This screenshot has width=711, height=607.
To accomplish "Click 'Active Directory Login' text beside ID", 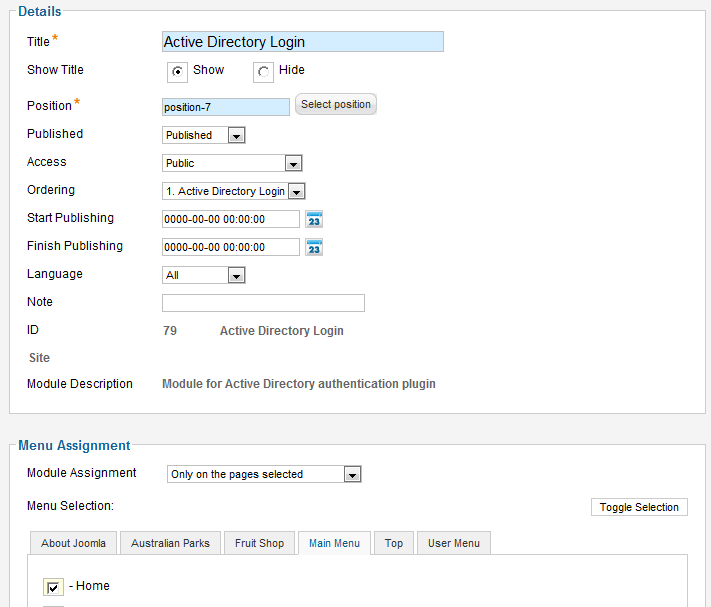I will (282, 331).
